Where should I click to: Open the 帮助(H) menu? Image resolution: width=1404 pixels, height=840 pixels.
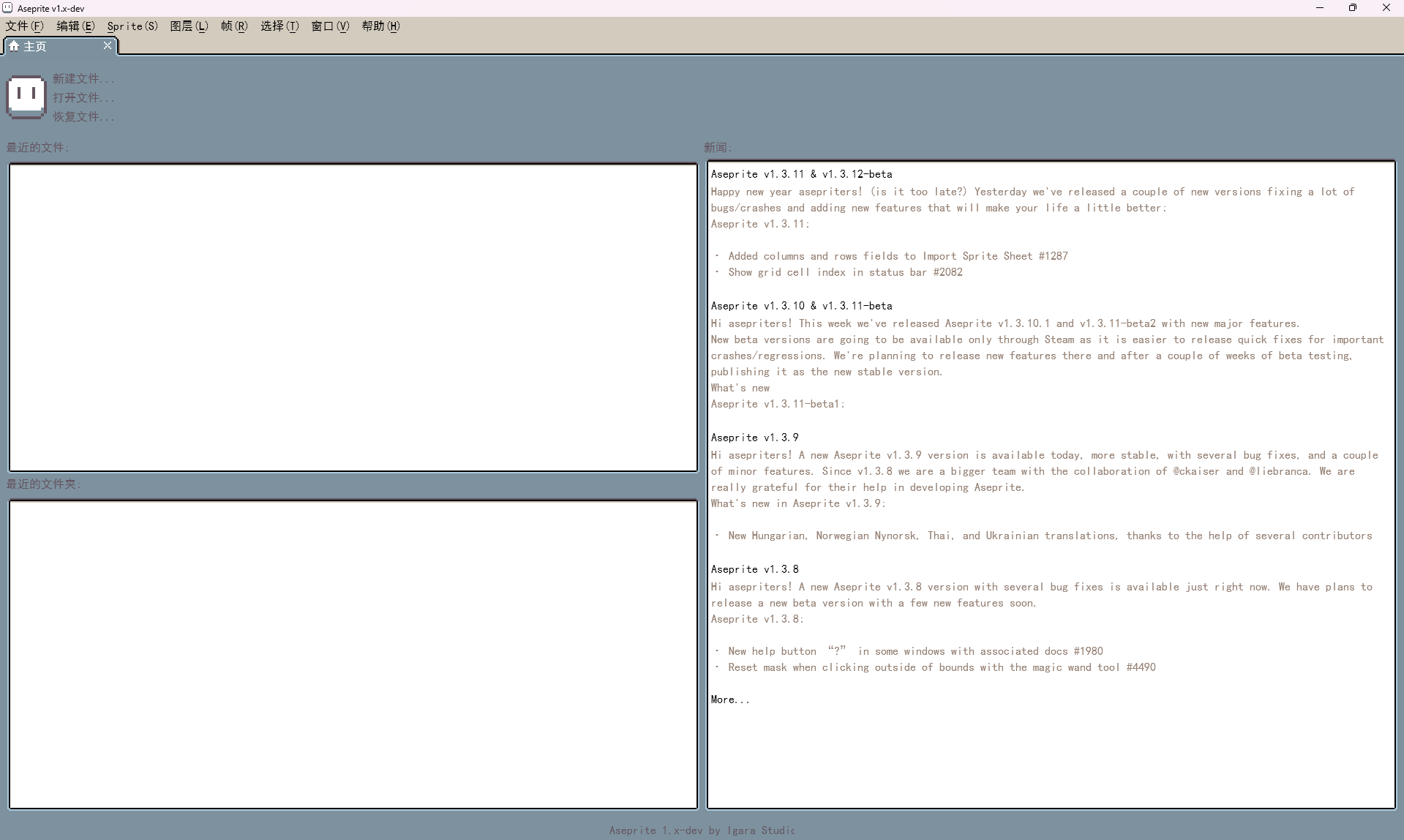pyautogui.click(x=380, y=26)
